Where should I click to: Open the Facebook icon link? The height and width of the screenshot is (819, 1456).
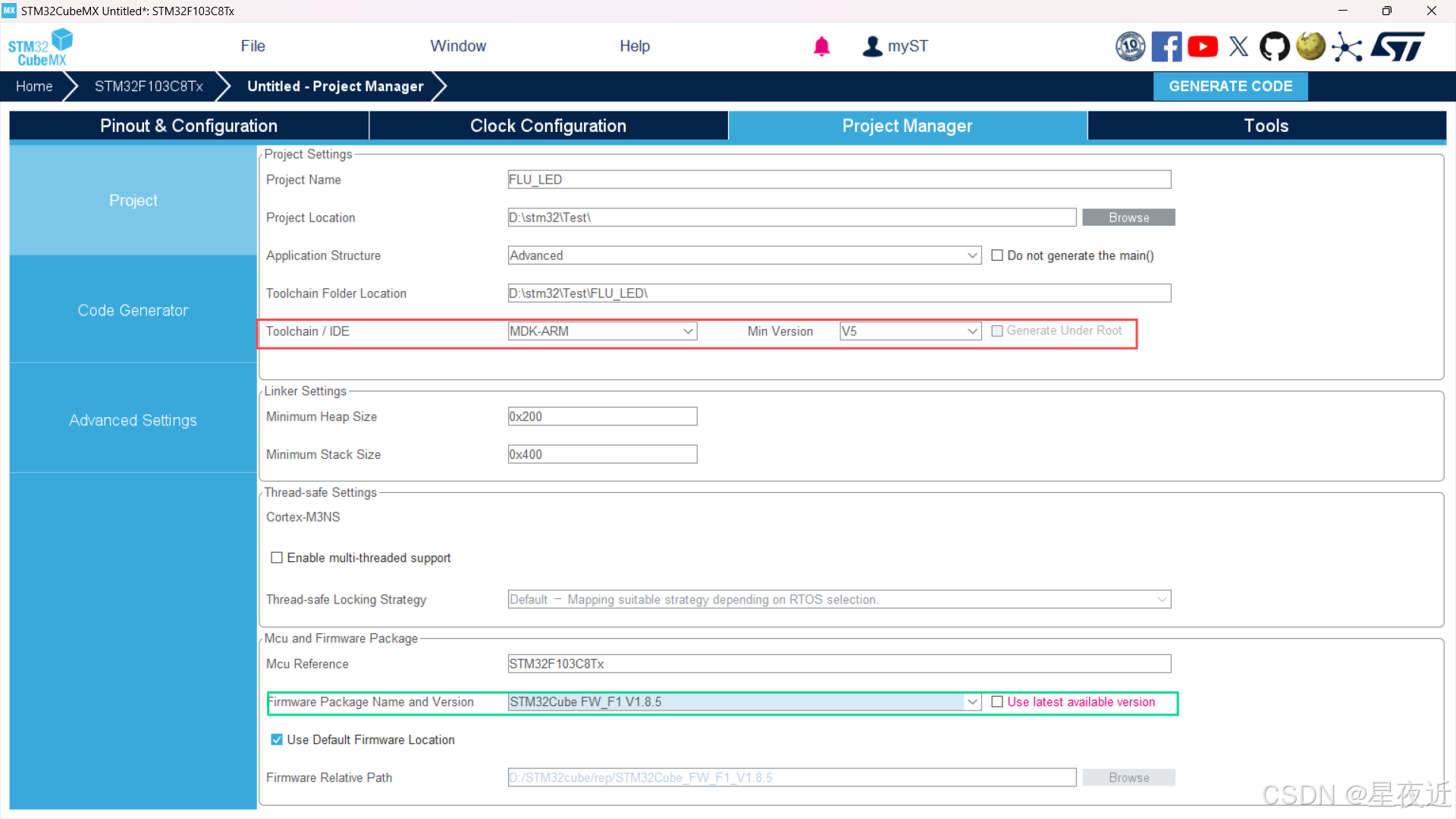click(1166, 47)
